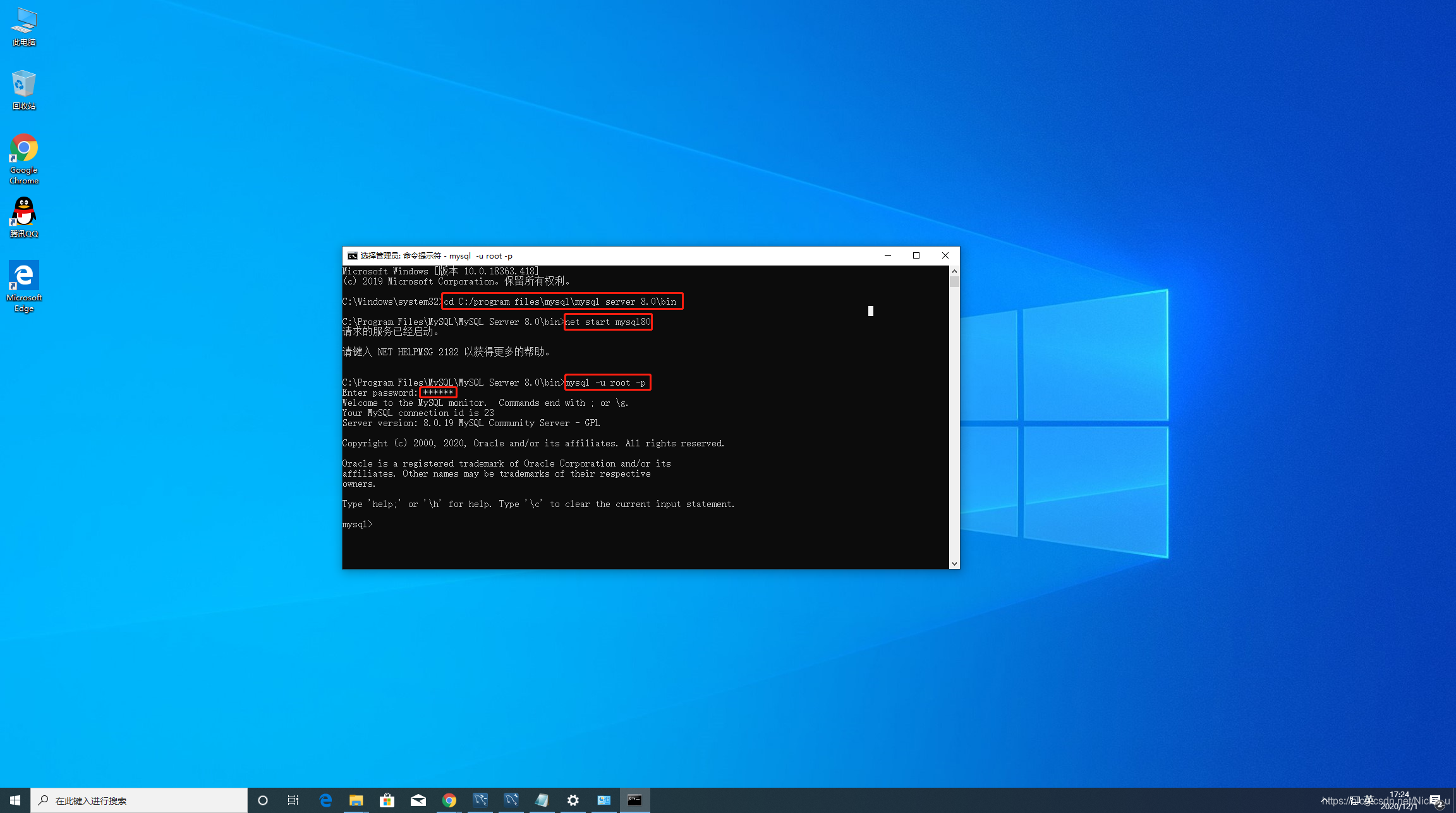Click the taskbar search input box

(x=139, y=800)
